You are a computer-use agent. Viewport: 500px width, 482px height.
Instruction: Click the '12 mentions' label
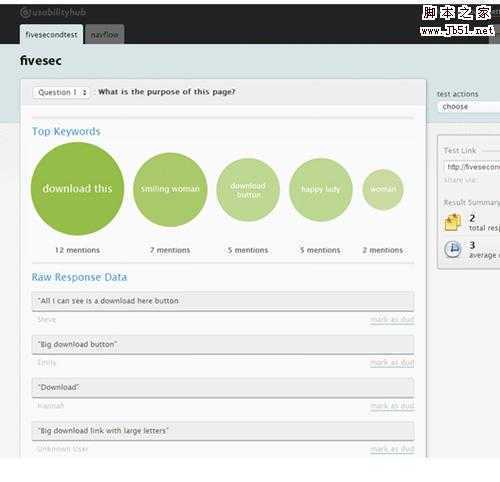[x=77, y=250]
